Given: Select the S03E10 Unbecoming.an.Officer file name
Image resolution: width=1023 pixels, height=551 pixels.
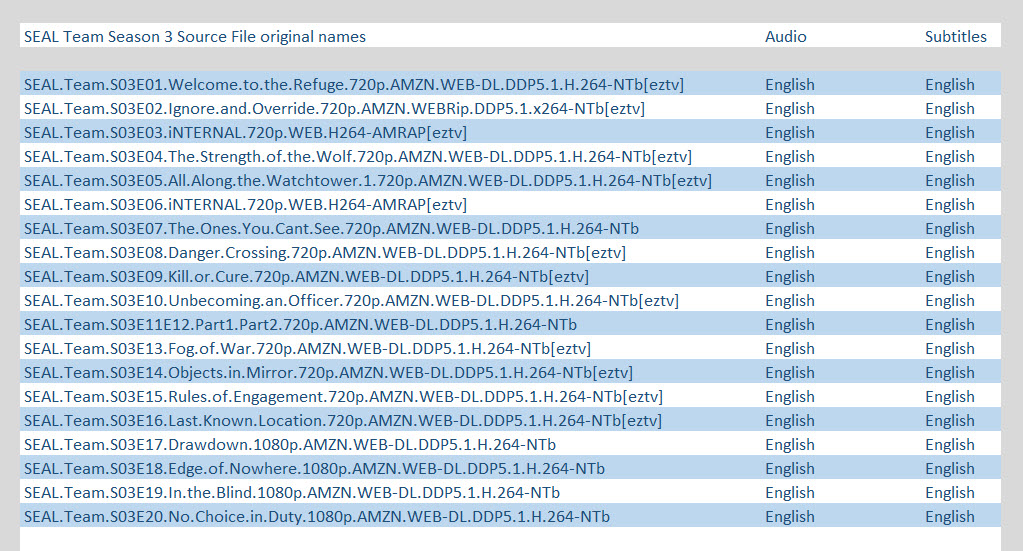Looking at the screenshot, I should click(x=352, y=301).
